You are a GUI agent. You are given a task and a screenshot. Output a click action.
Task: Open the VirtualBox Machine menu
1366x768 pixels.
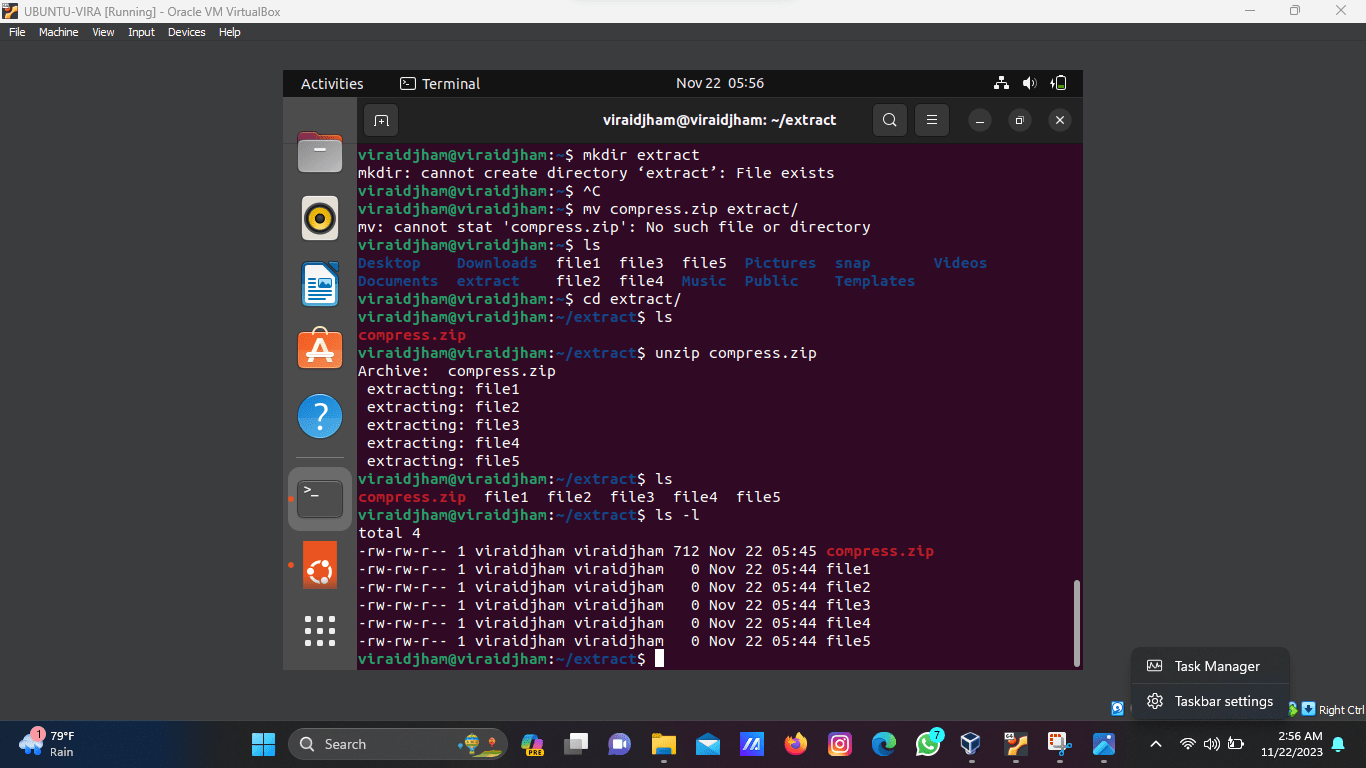(x=58, y=32)
